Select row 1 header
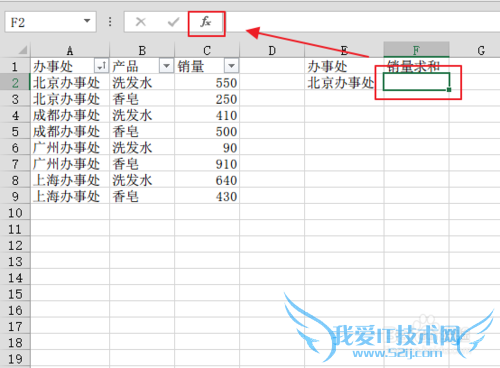 (15, 66)
